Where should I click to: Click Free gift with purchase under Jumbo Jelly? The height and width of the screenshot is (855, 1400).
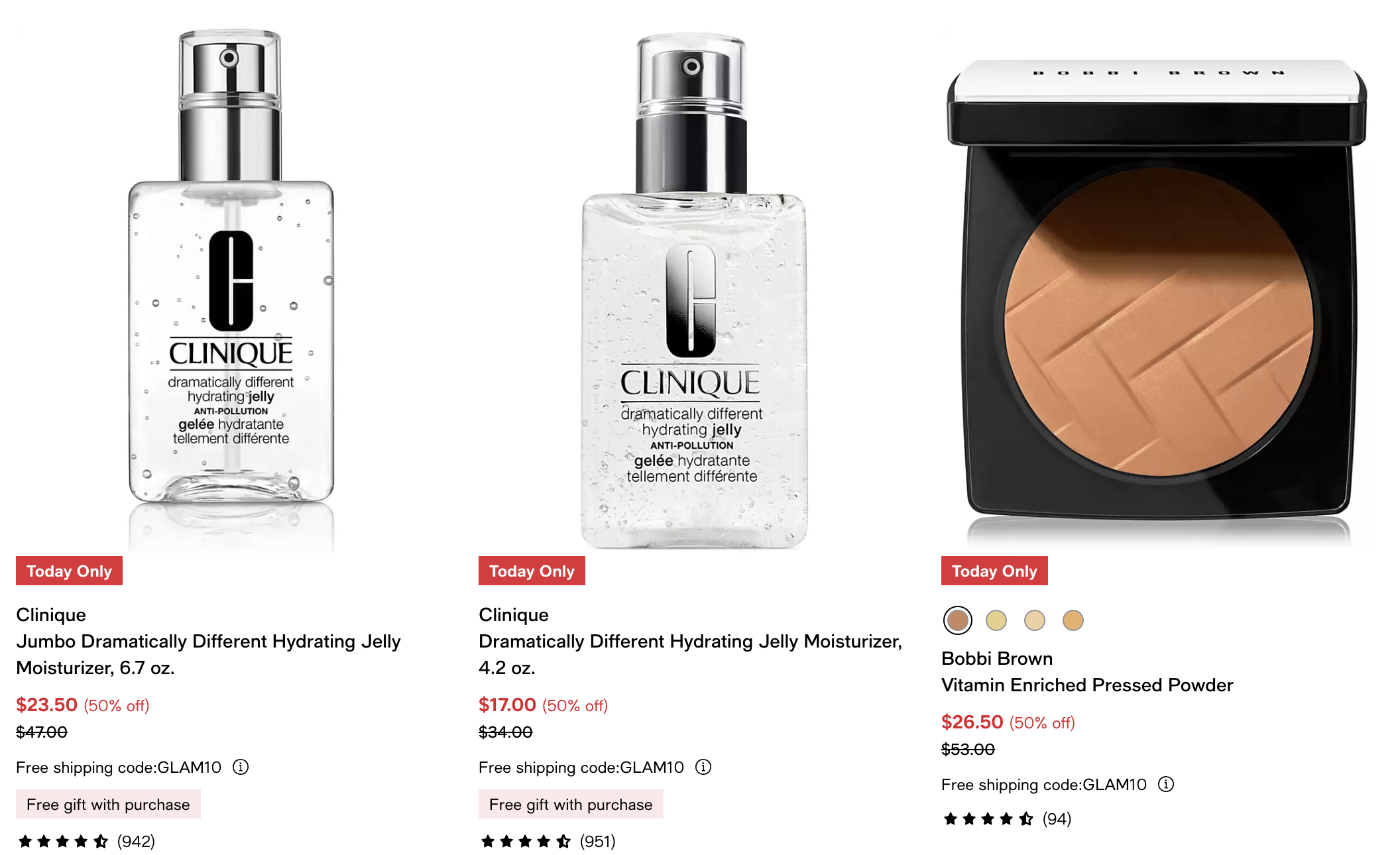click(x=108, y=804)
